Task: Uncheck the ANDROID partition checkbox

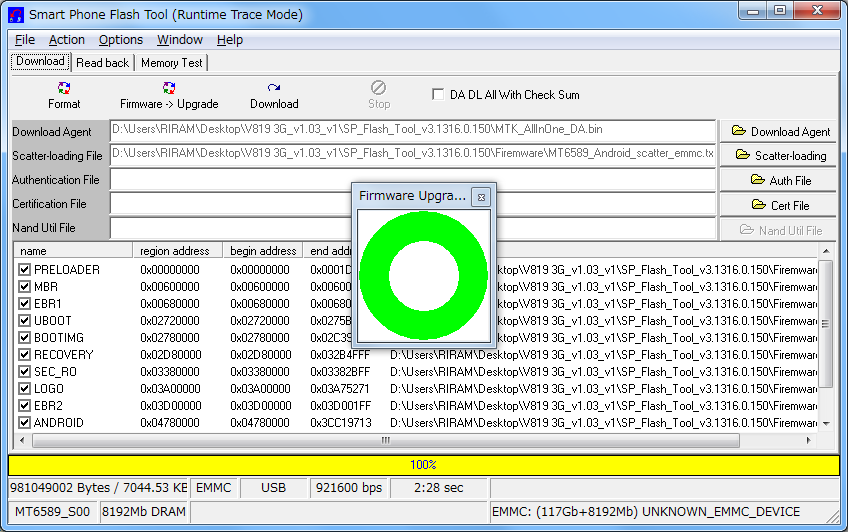Action: (24, 423)
